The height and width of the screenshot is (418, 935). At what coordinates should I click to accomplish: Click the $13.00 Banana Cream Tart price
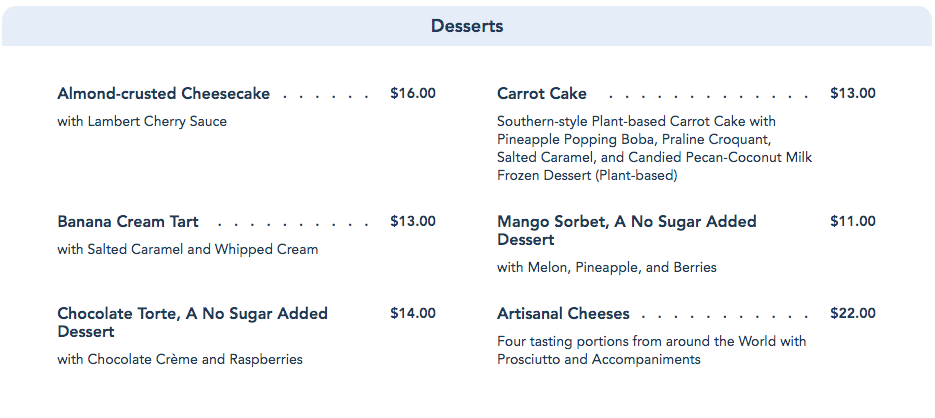click(413, 222)
